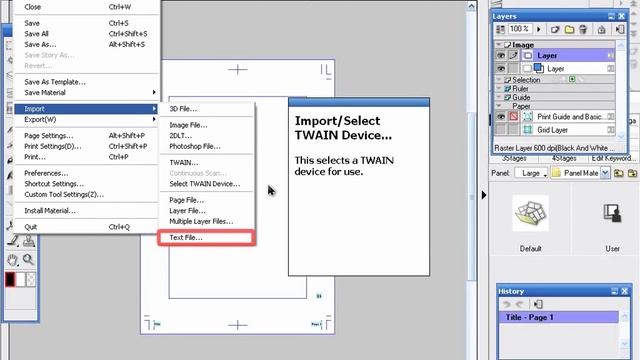Click the yellow folder icon before Panel Mate
The width and height of the screenshot is (640, 360).
point(556,173)
